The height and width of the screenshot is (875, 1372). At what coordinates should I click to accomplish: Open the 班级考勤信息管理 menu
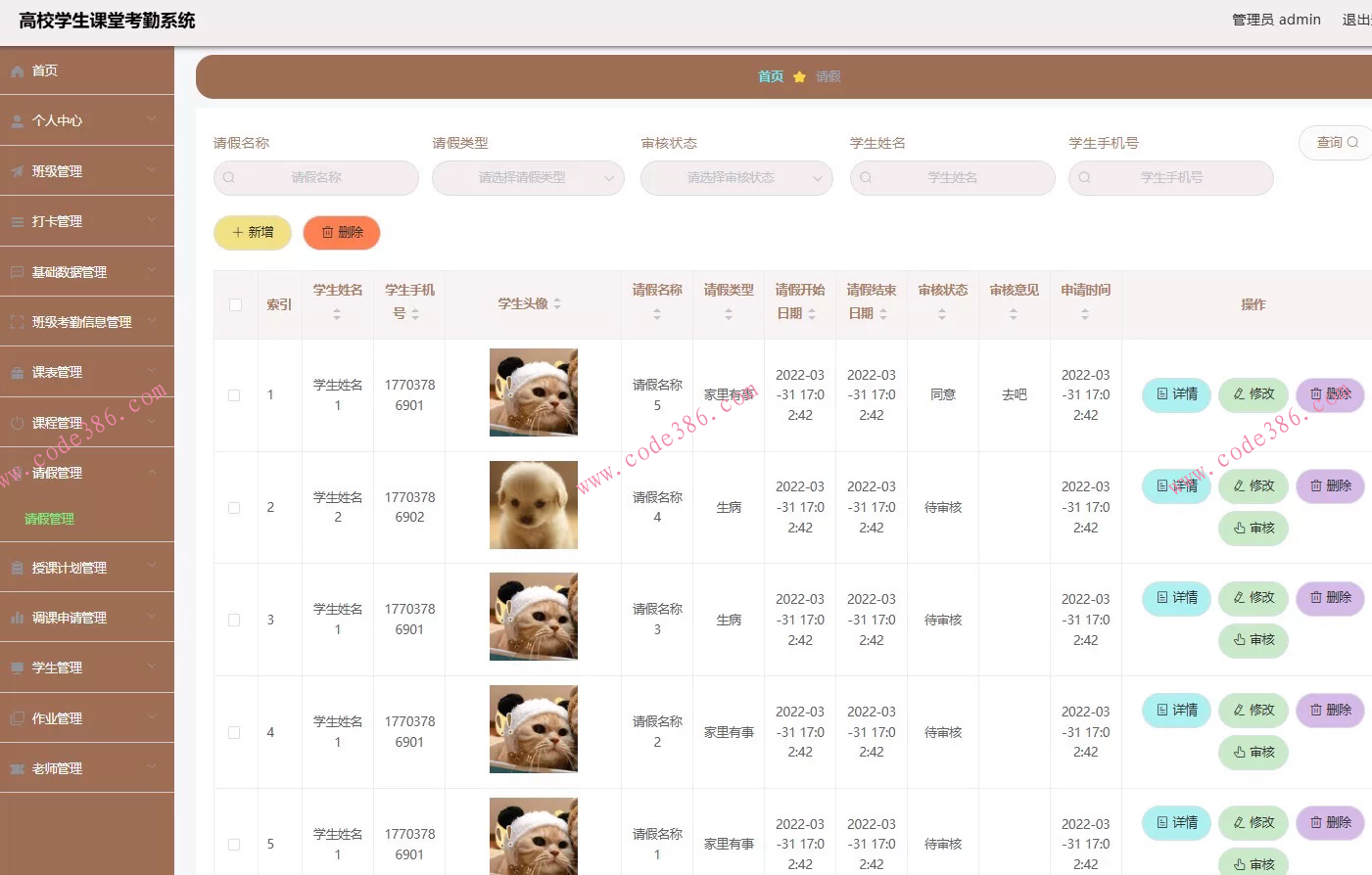[x=87, y=322]
